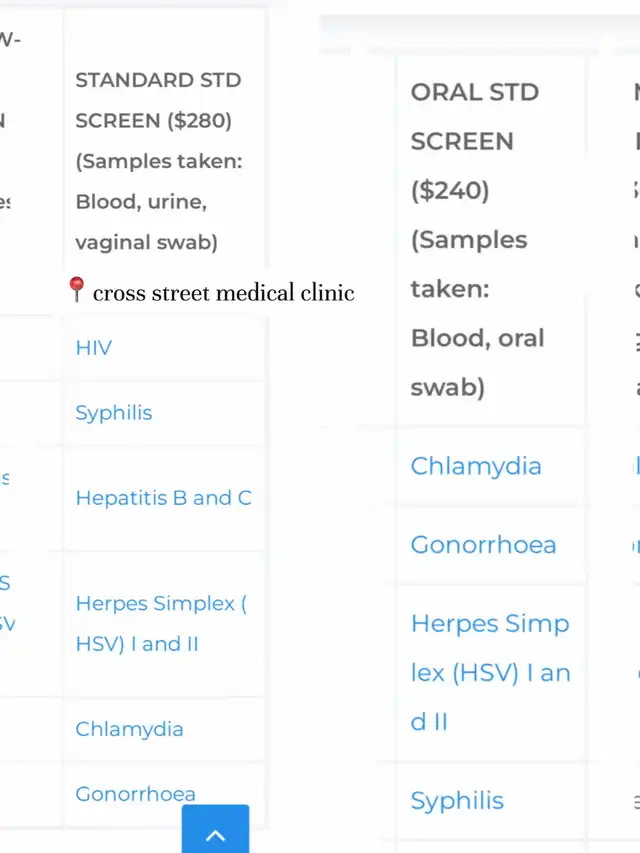Viewport: 640px width, 853px height.
Task: Open Herpes Simplex (HSV) I and II, left table
Action: pos(161,623)
